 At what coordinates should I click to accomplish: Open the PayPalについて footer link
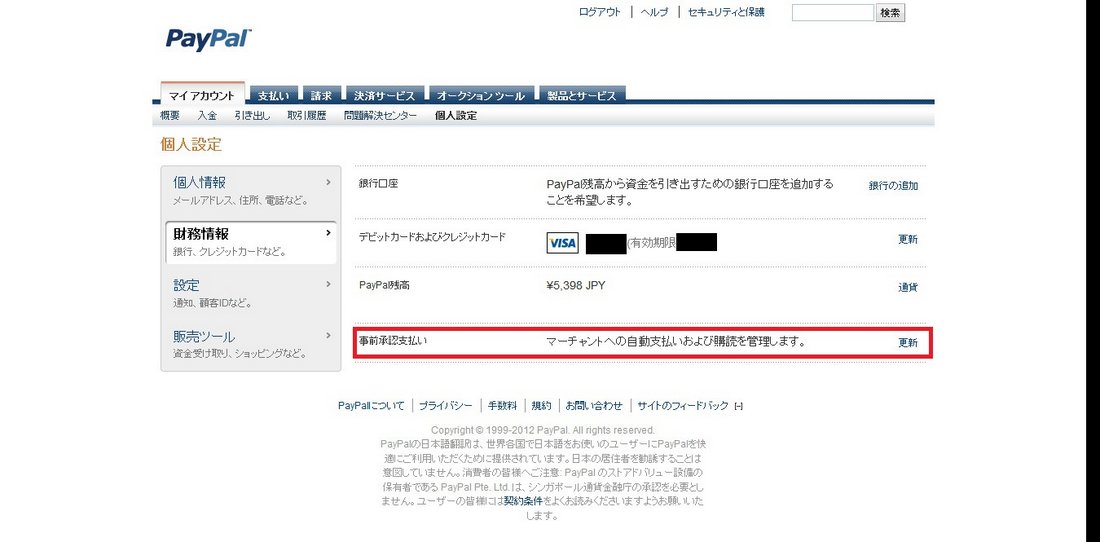371,405
